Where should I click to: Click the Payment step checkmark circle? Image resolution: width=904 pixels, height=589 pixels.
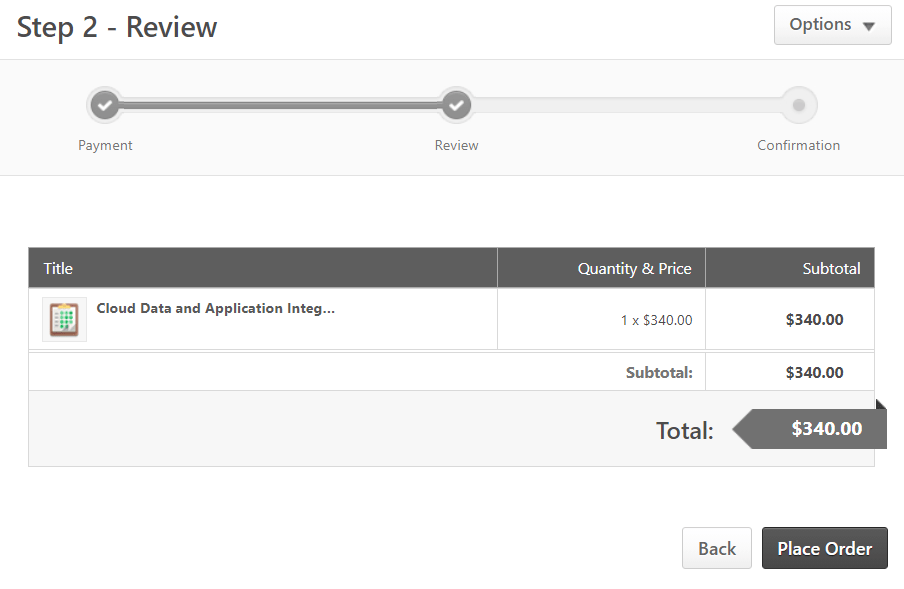pos(105,105)
